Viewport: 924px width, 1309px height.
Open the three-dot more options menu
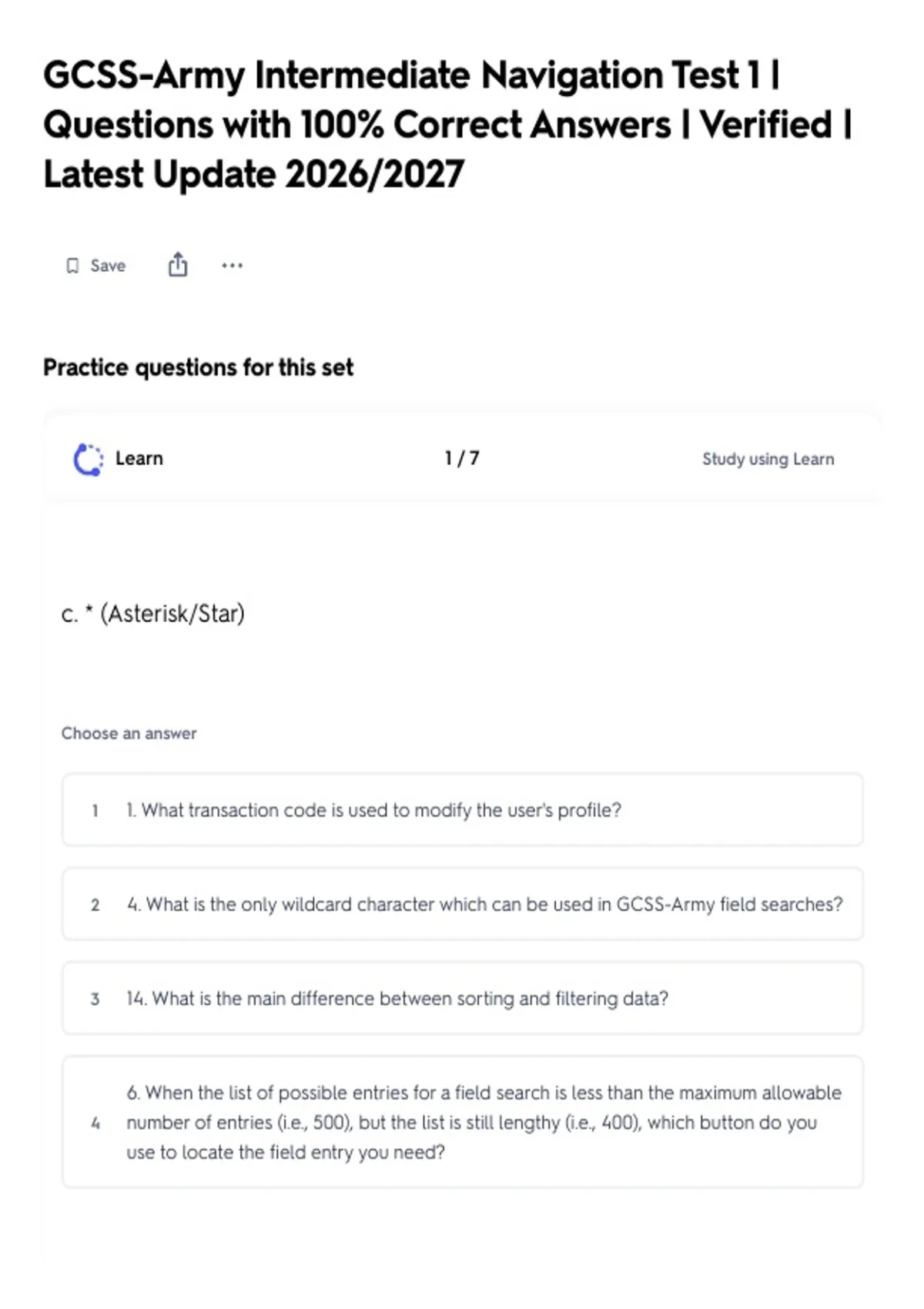click(x=232, y=266)
